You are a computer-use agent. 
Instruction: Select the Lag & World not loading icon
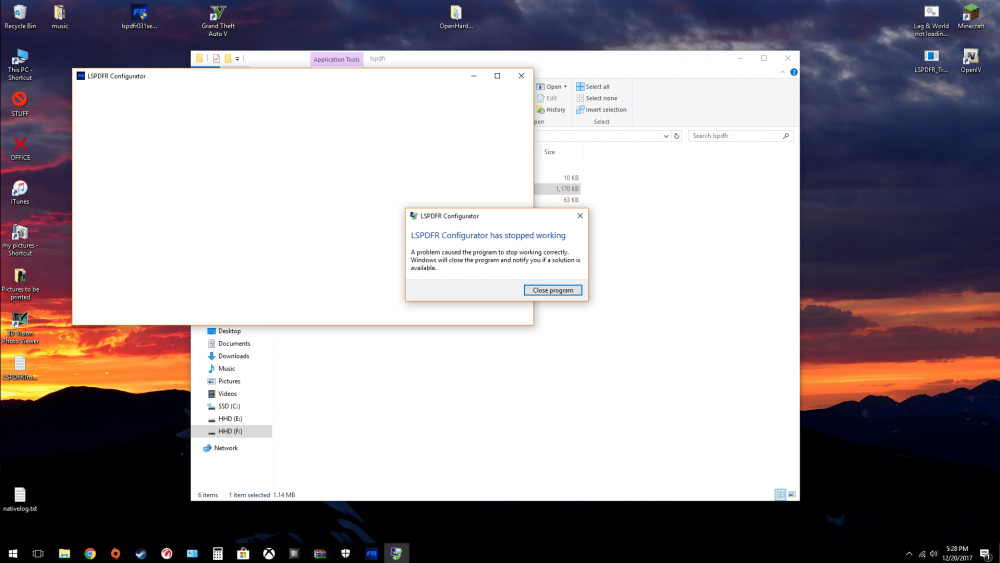pyautogui.click(x=931, y=20)
